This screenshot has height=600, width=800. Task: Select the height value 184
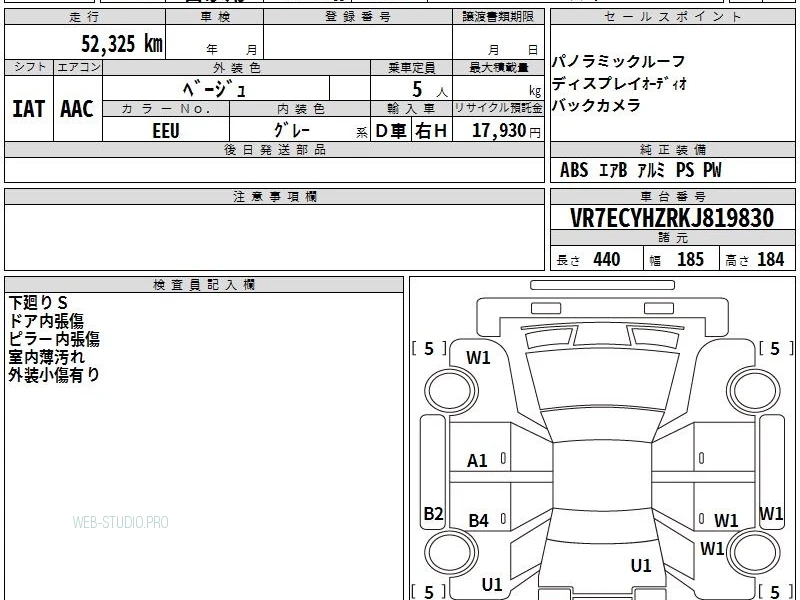click(770, 260)
